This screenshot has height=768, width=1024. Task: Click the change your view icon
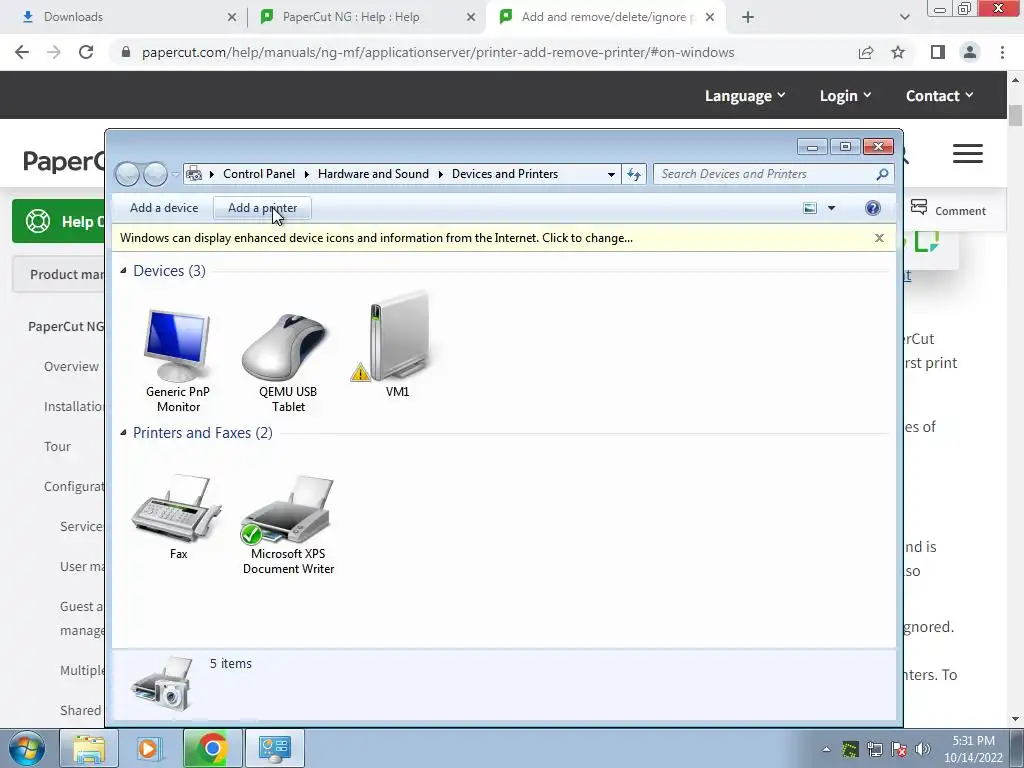coord(810,208)
